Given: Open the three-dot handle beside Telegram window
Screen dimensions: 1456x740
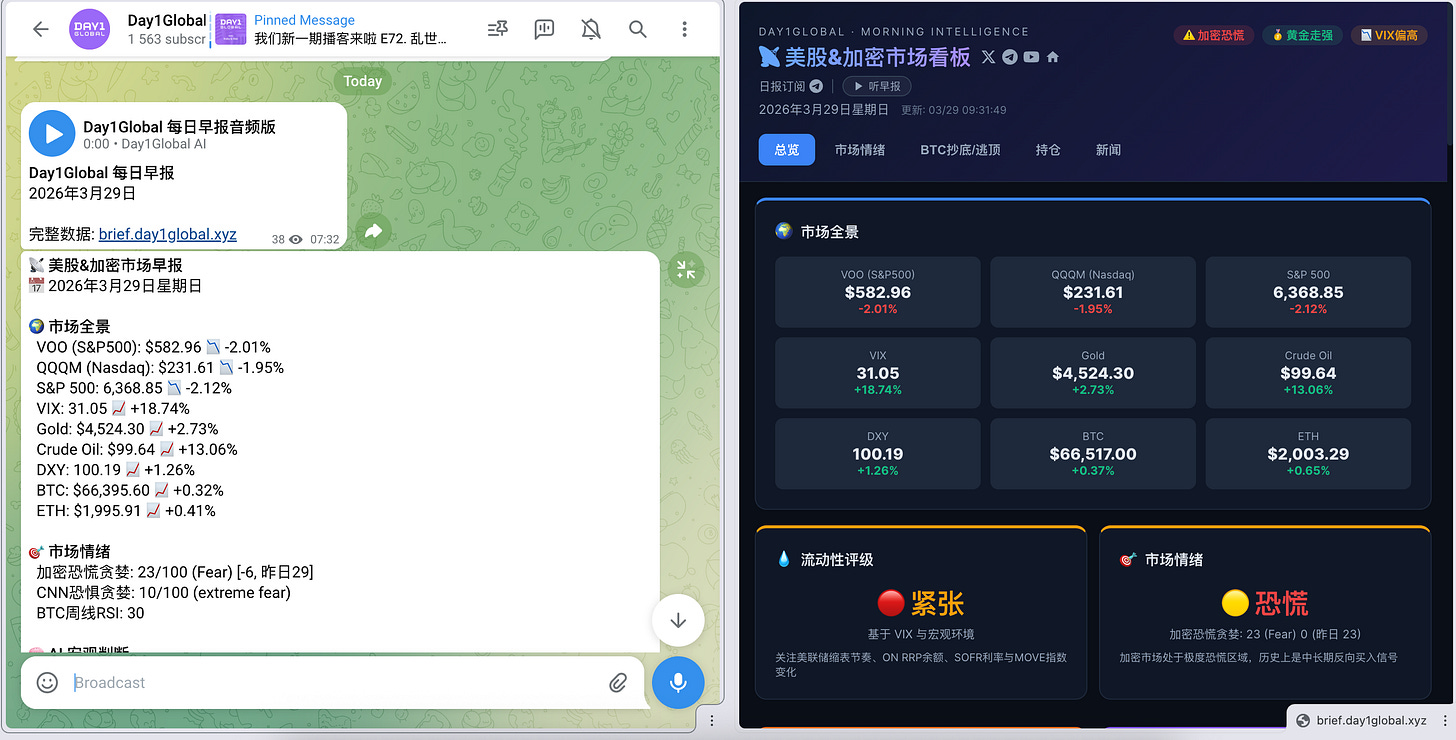Looking at the screenshot, I should point(712,720).
